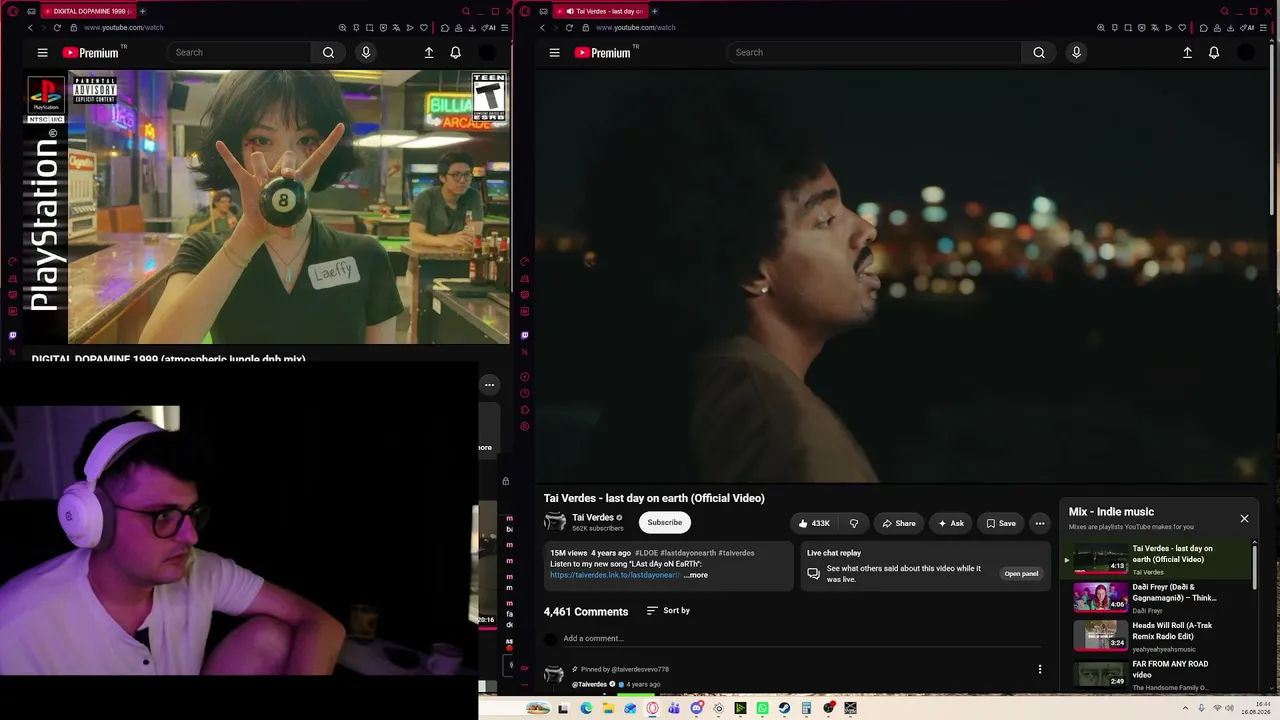Focus the YouTube search box in right window
Screen dimensions: 1280x720
875,52
